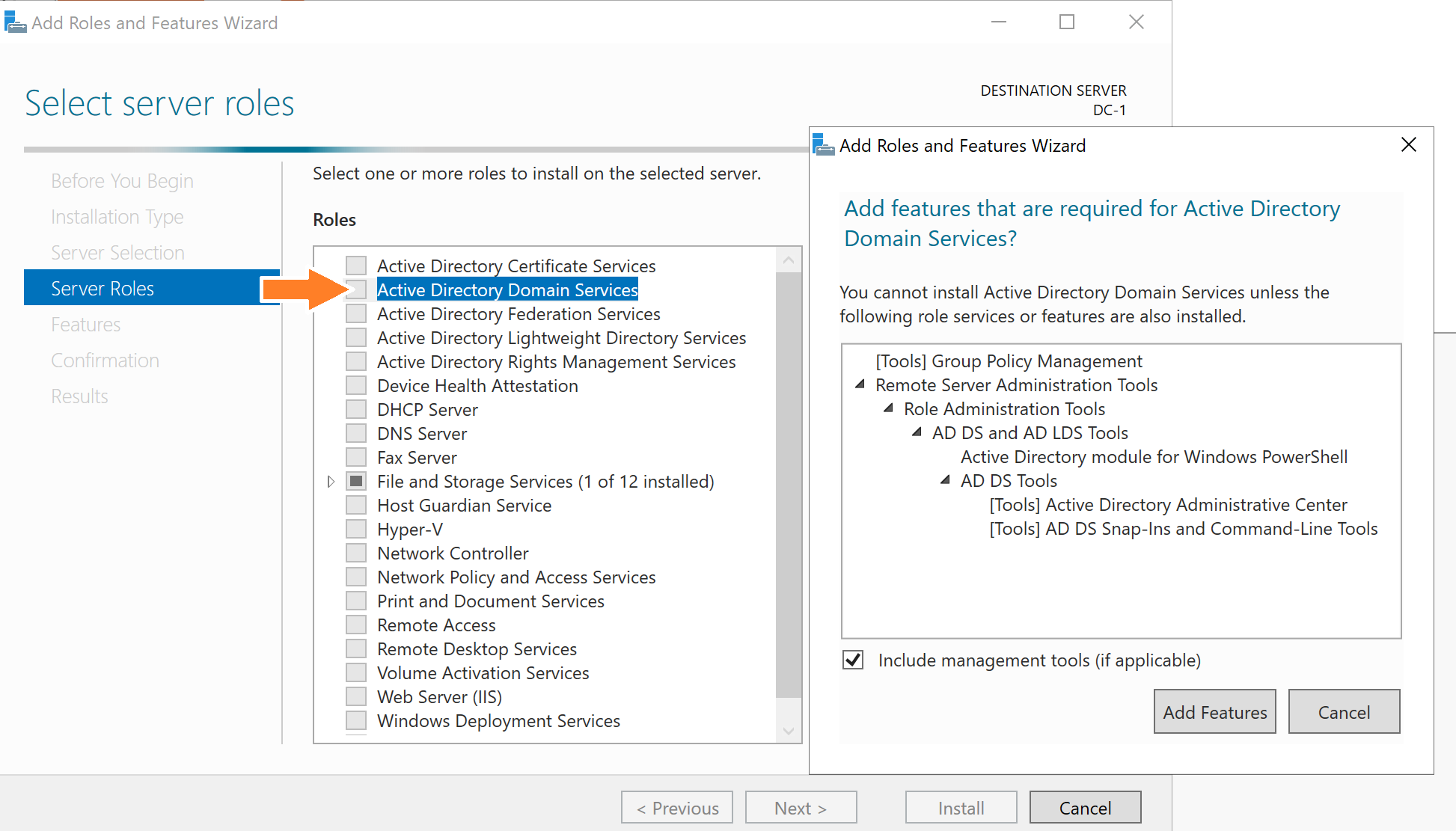Image resolution: width=1456 pixels, height=831 pixels.
Task: Select Web Server (IIS) role entry
Action: point(439,697)
